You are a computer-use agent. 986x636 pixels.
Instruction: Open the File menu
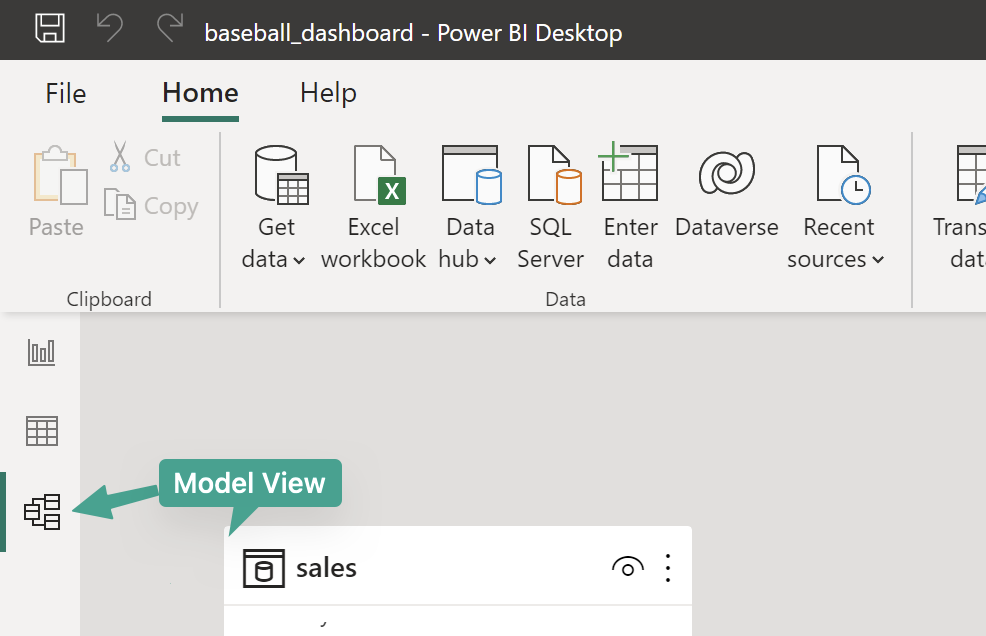pyautogui.click(x=65, y=92)
